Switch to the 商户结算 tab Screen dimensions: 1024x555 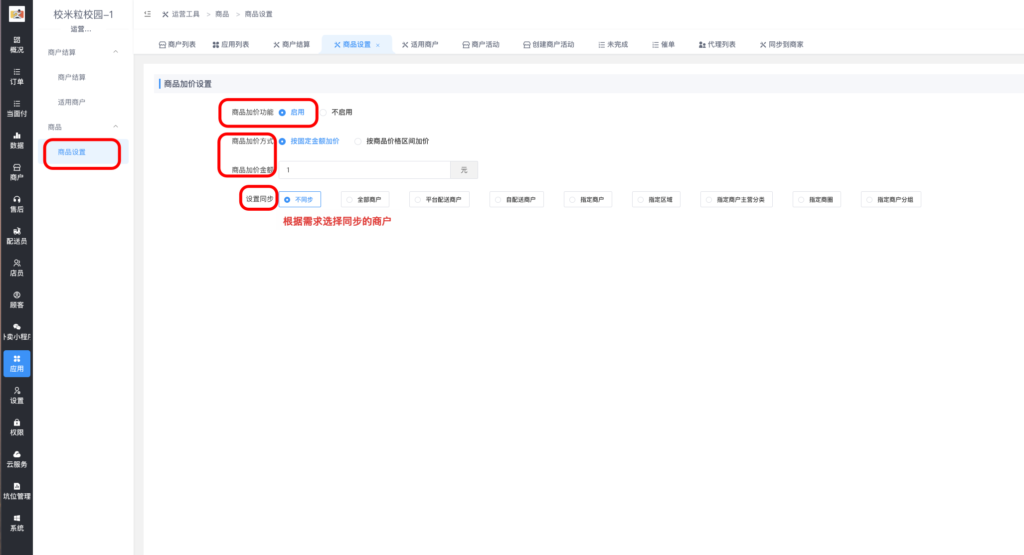tap(291, 44)
